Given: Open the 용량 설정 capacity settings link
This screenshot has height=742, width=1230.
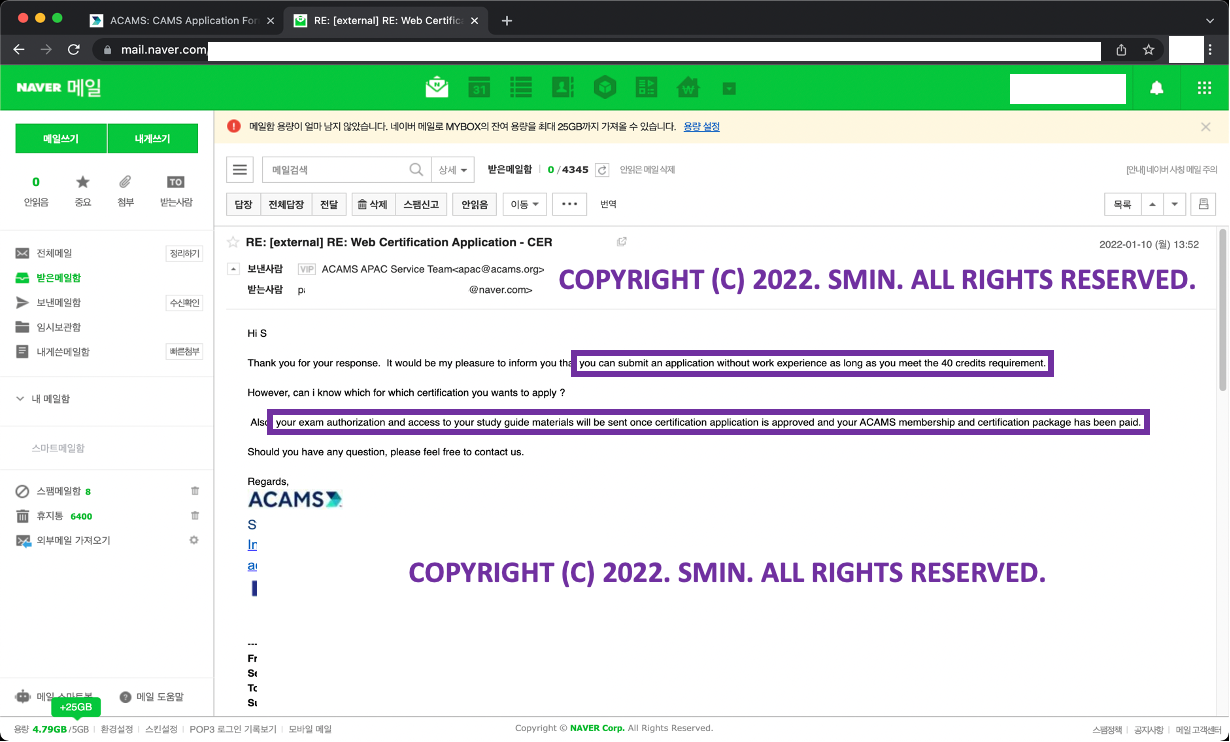Looking at the screenshot, I should point(701,127).
